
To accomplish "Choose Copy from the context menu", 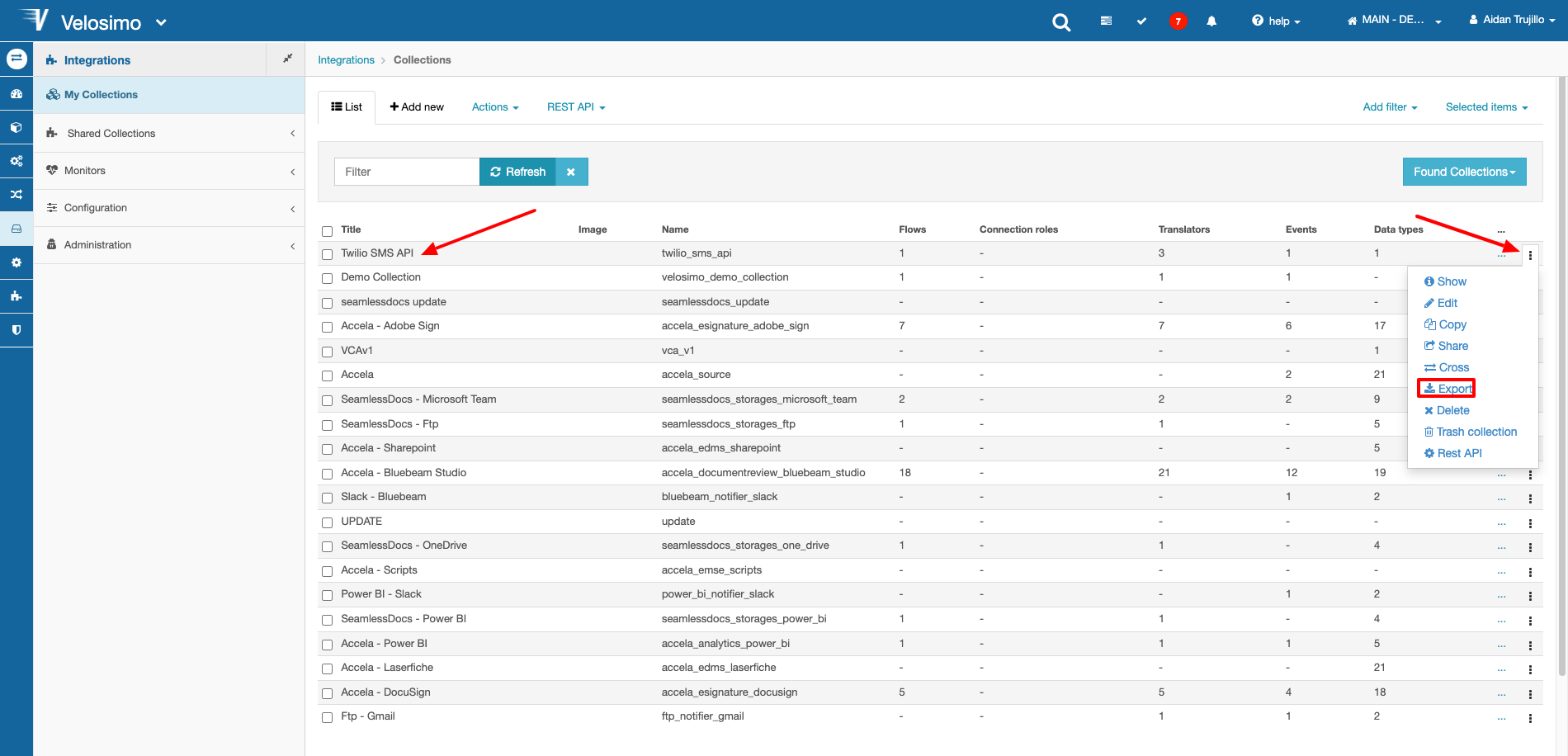I will pos(1445,324).
